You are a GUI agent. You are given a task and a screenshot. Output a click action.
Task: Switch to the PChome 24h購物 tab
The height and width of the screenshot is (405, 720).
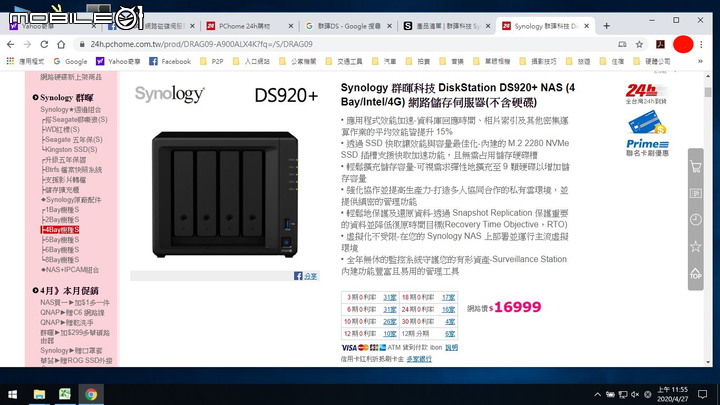coord(249,26)
